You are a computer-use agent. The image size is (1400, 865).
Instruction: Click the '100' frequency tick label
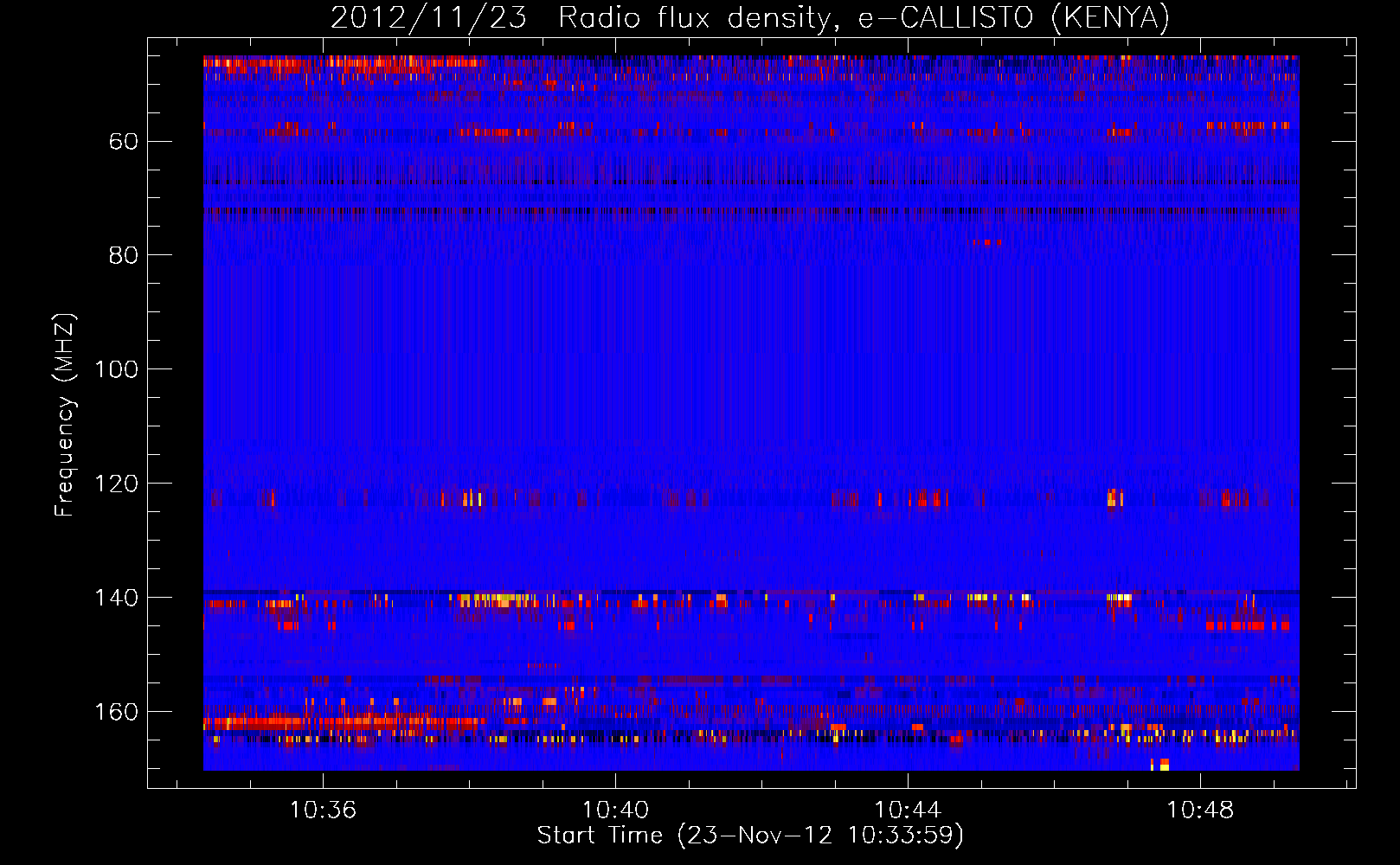click(x=117, y=369)
